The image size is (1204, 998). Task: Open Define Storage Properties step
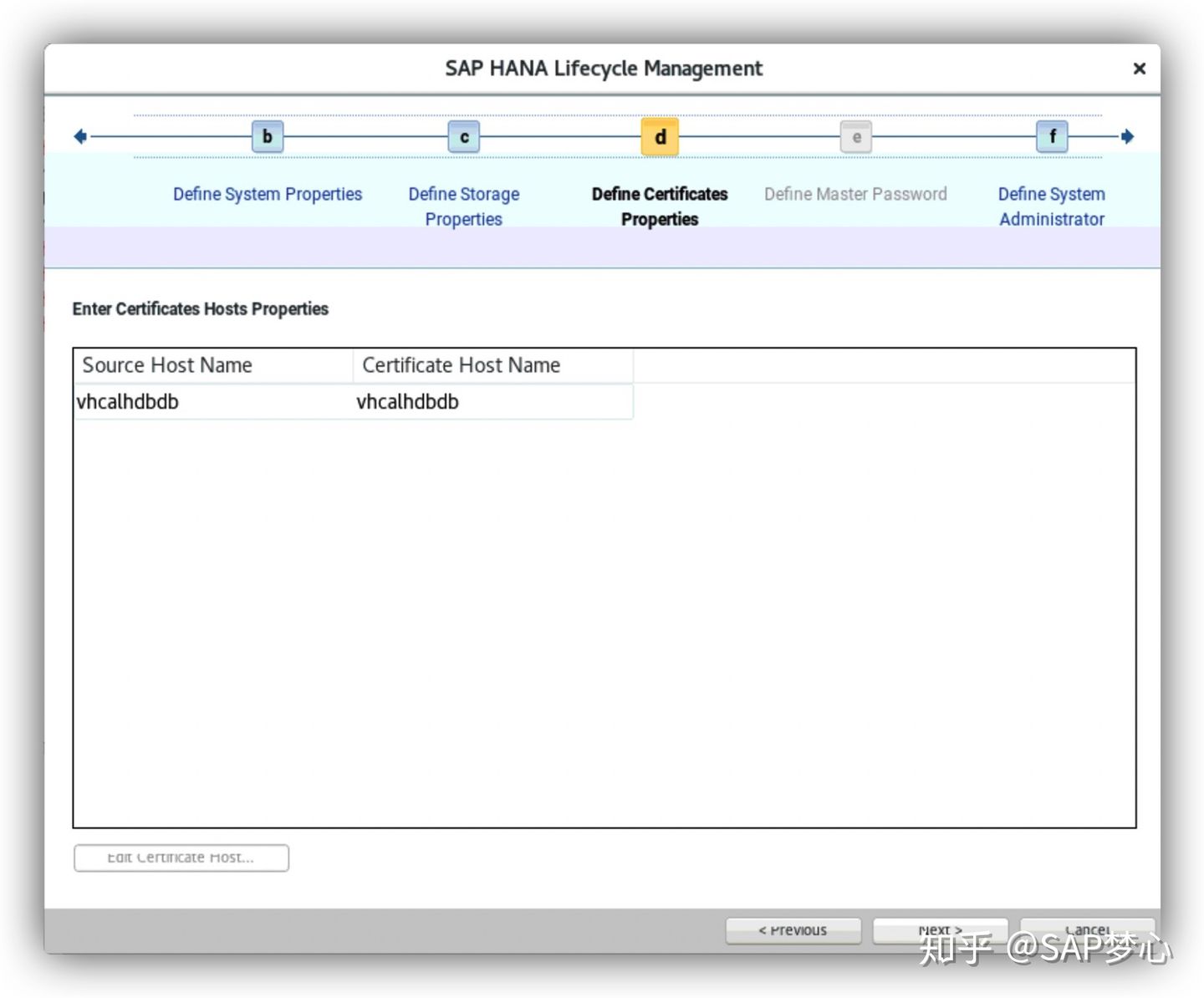pos(464,206)
